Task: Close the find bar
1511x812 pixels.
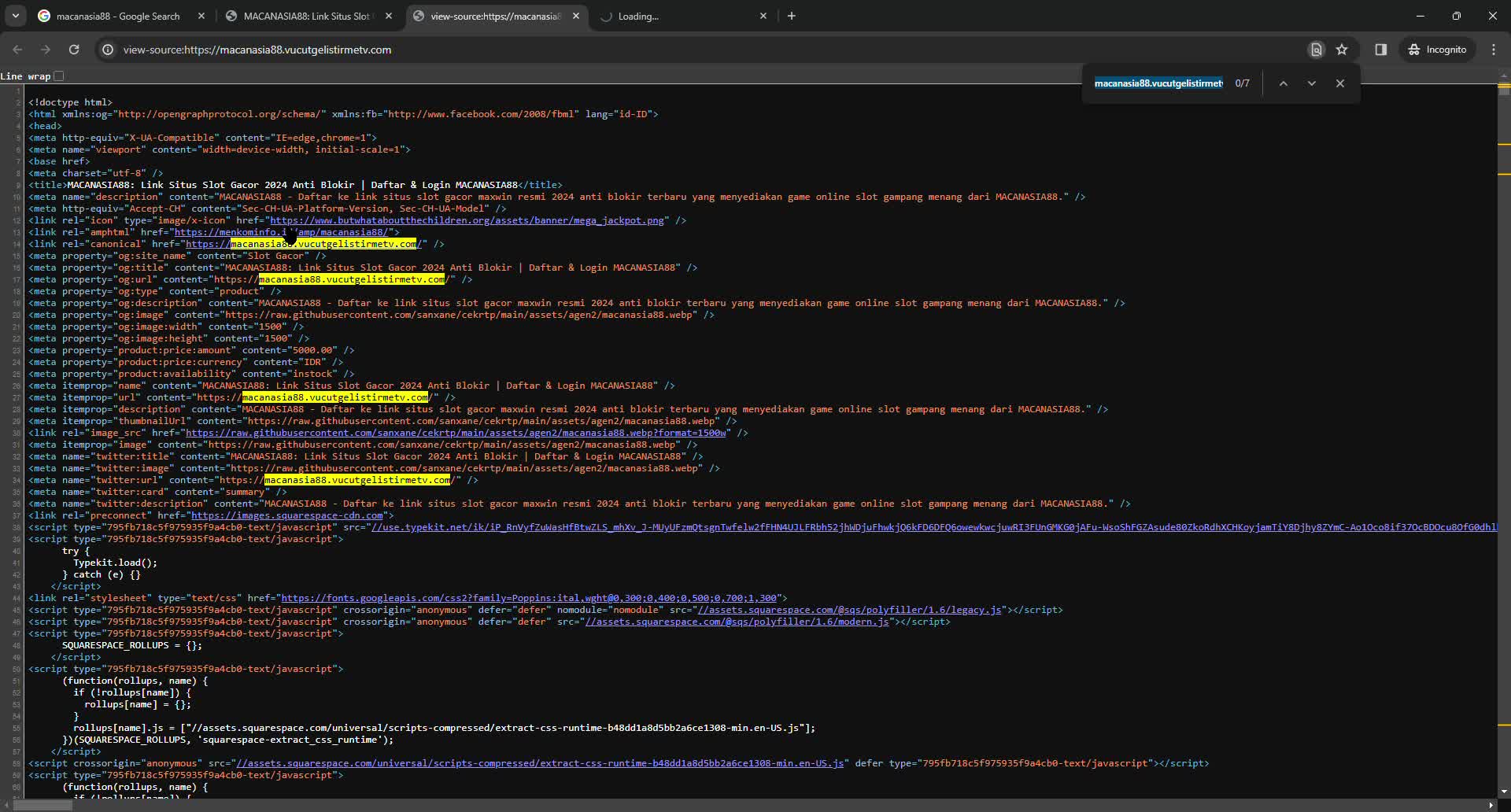Action: click(x=1340, y=83)
